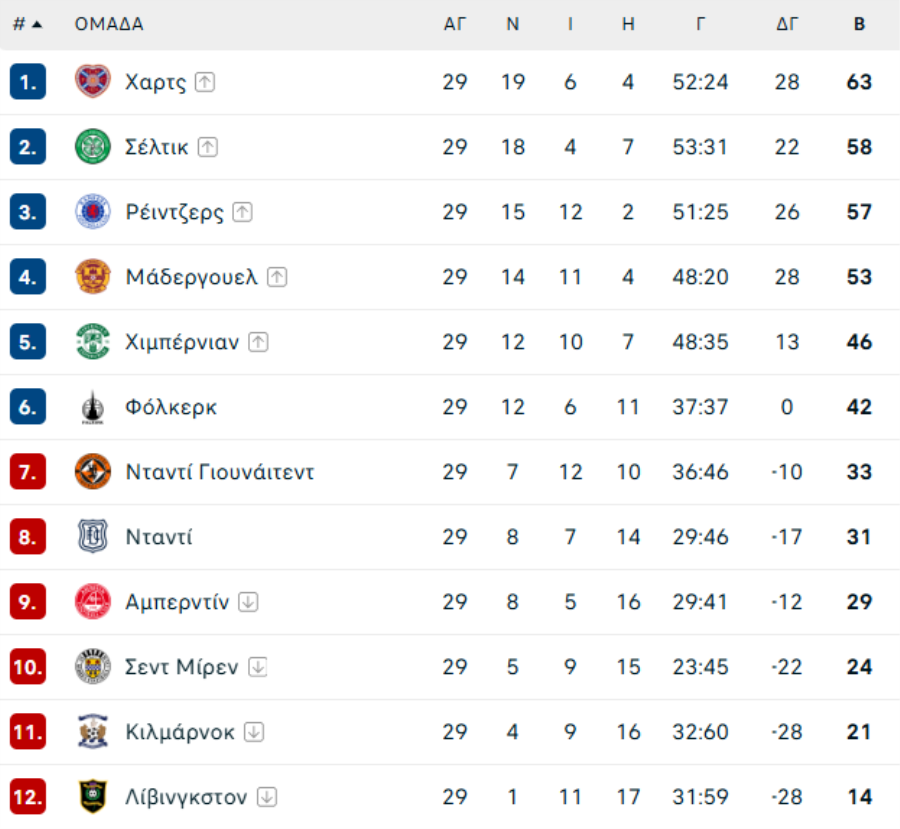Screen dimensions: 900x829
Task: Open the Ρέιντζερς team link
Action: tap(175, 212)
